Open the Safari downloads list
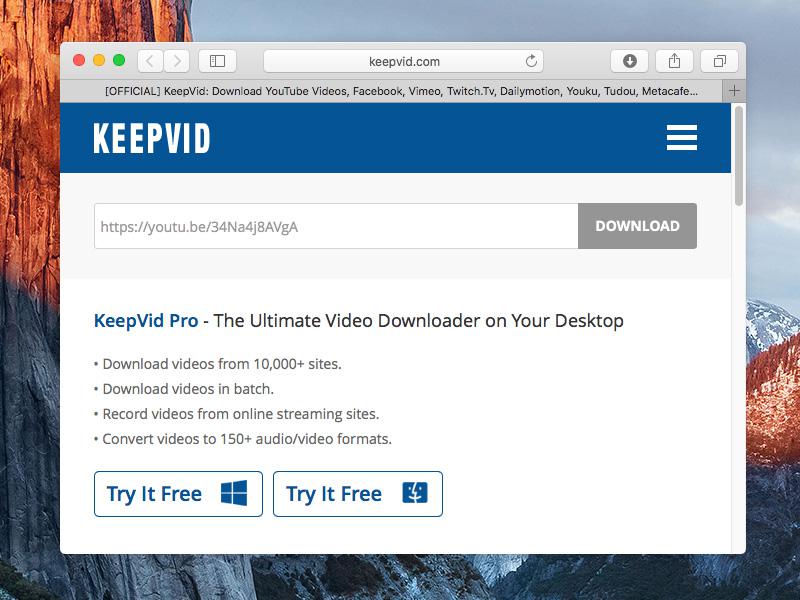 (630, 61)
